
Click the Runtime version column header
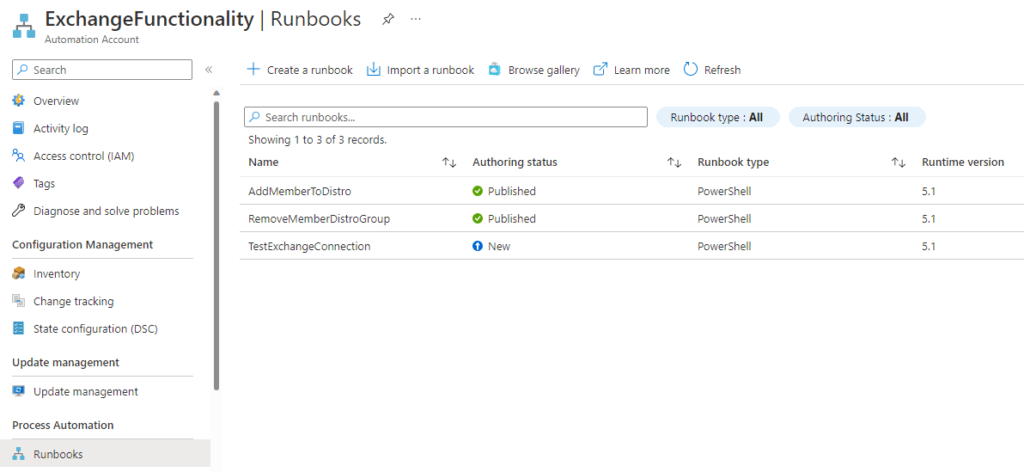pyautogui.click(x=963, y=162)
